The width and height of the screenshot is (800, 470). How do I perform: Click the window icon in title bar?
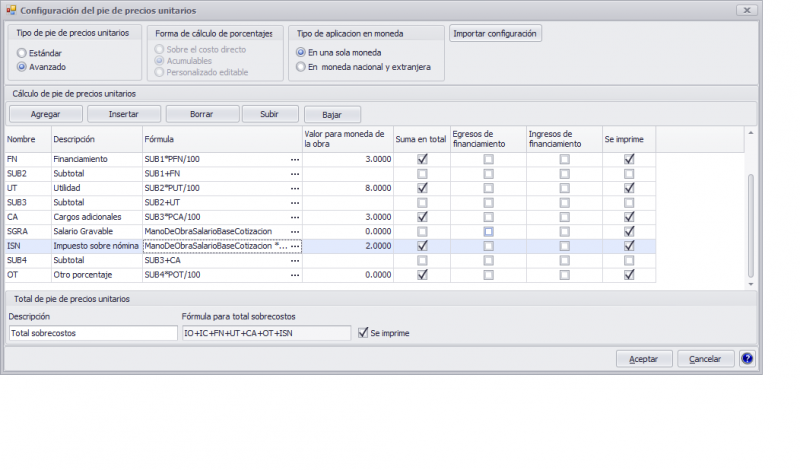pyautogui.click(x=10, y=9)
